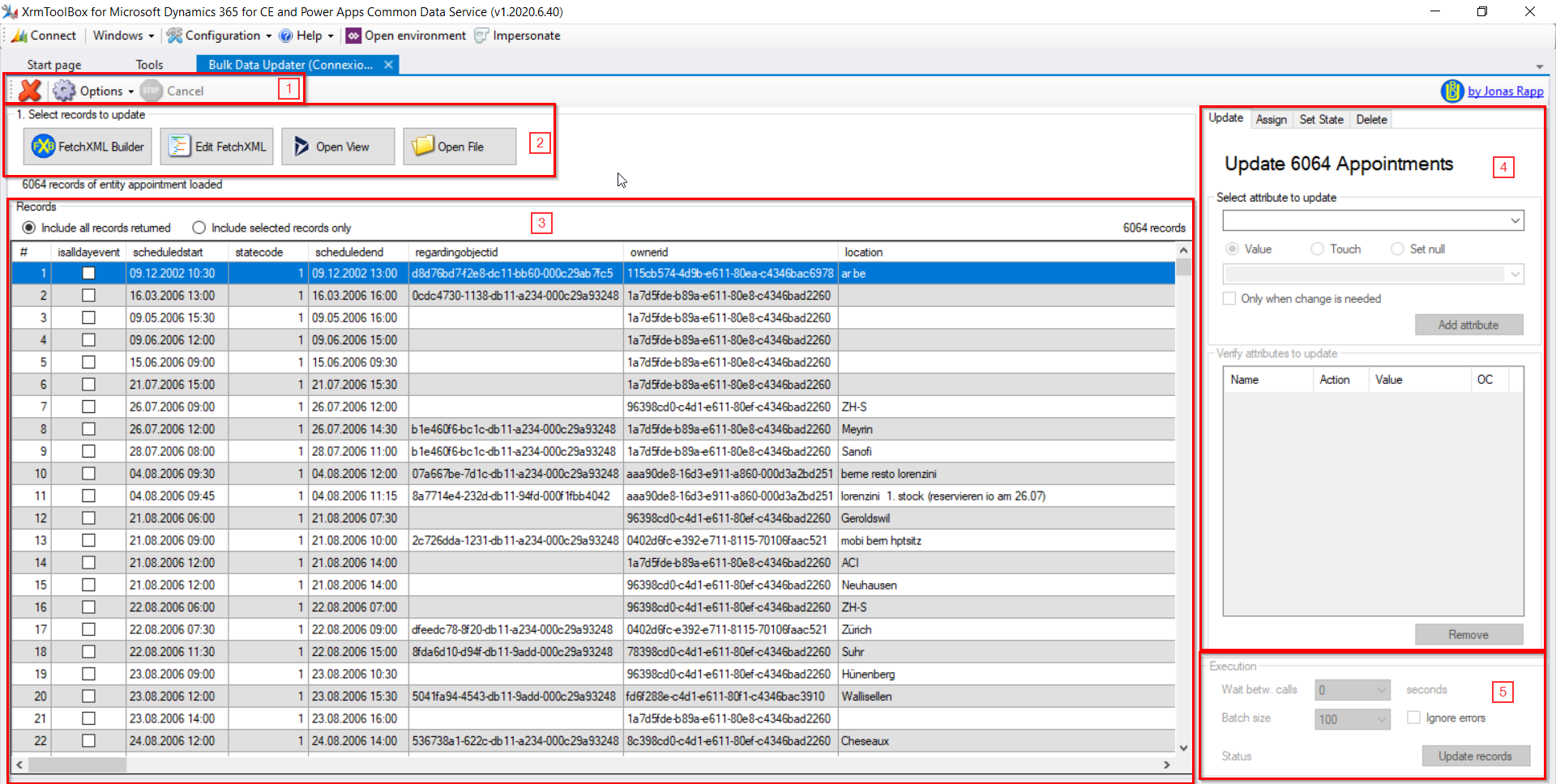Open the Windows dropdown menu
Viewport: 1556px width, 784px height.
click(122, 36)
